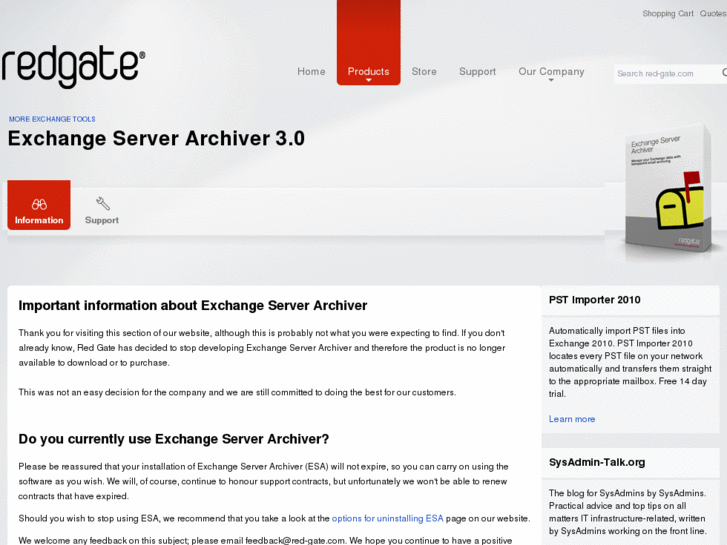
Task: Go to the Home menu item
Action: click(x=311, y=71)
